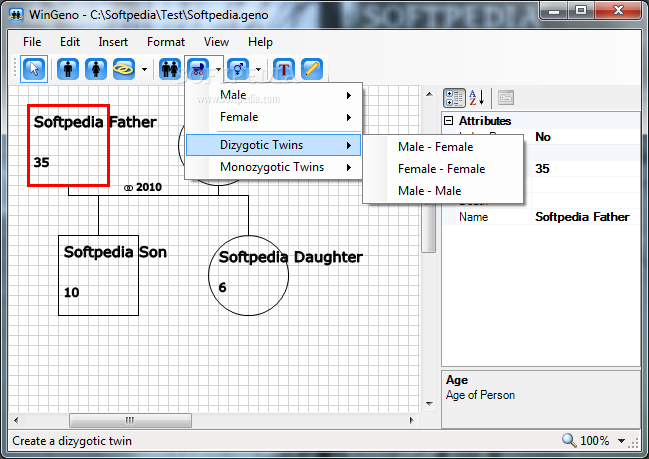Viewport: 649px width, 459px height.
Task: Pick Male - Male twins option
Action: point(443,191)
